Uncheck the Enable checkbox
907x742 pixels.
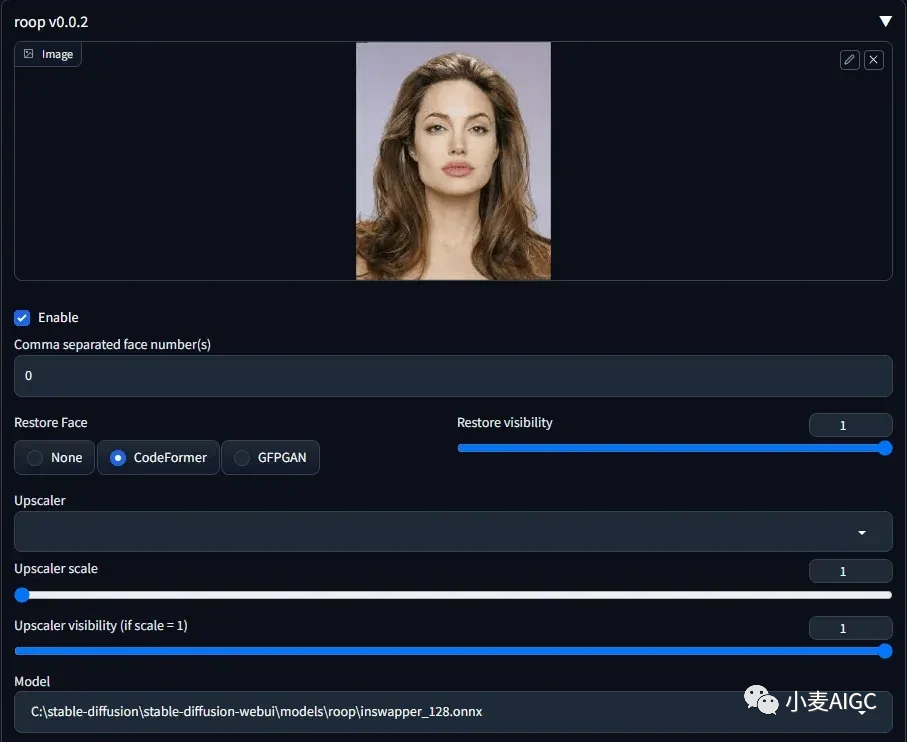pos(22,318)
